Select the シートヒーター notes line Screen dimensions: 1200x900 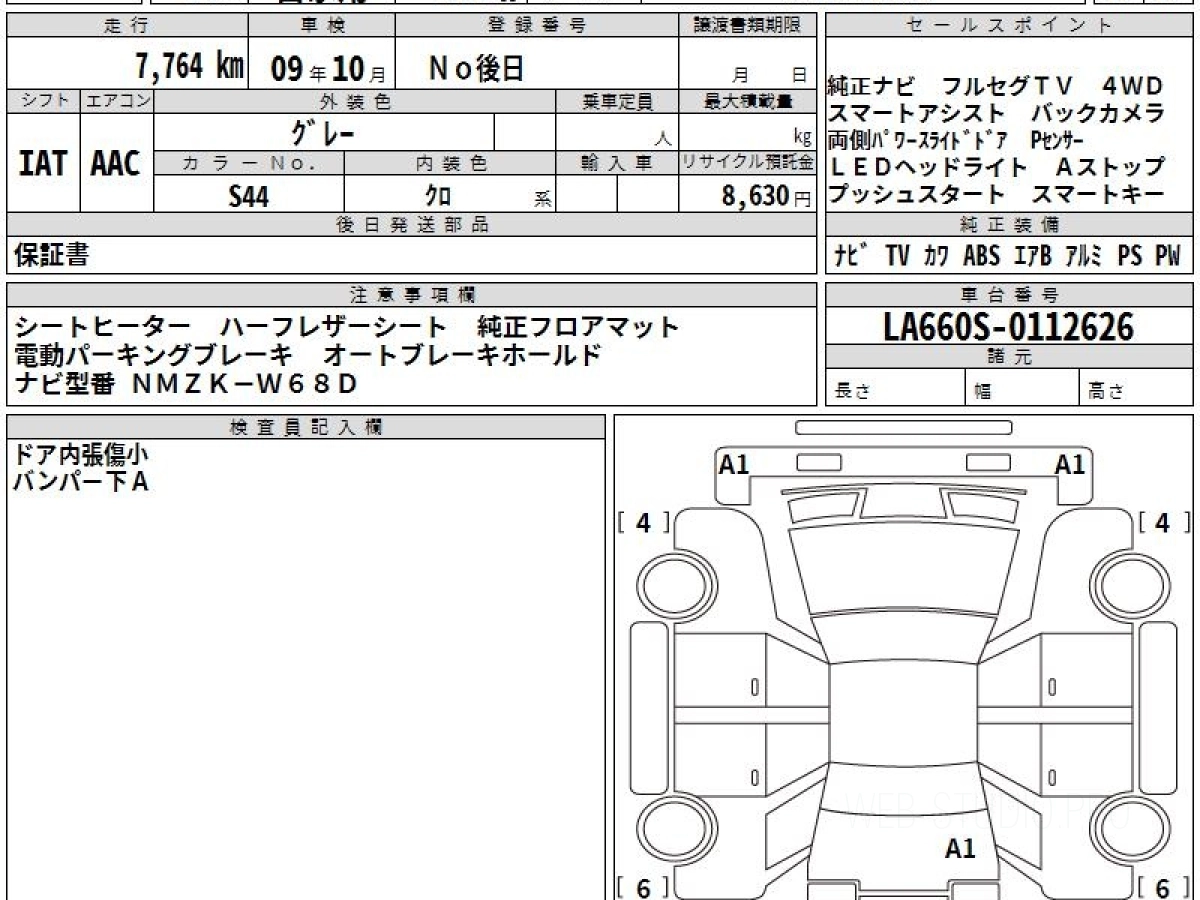pos(347,326)
